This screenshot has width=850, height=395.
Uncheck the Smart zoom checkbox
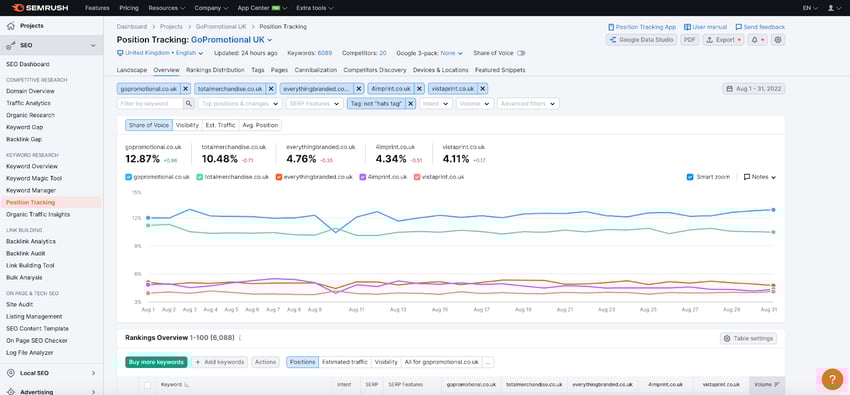pos(690,177)
